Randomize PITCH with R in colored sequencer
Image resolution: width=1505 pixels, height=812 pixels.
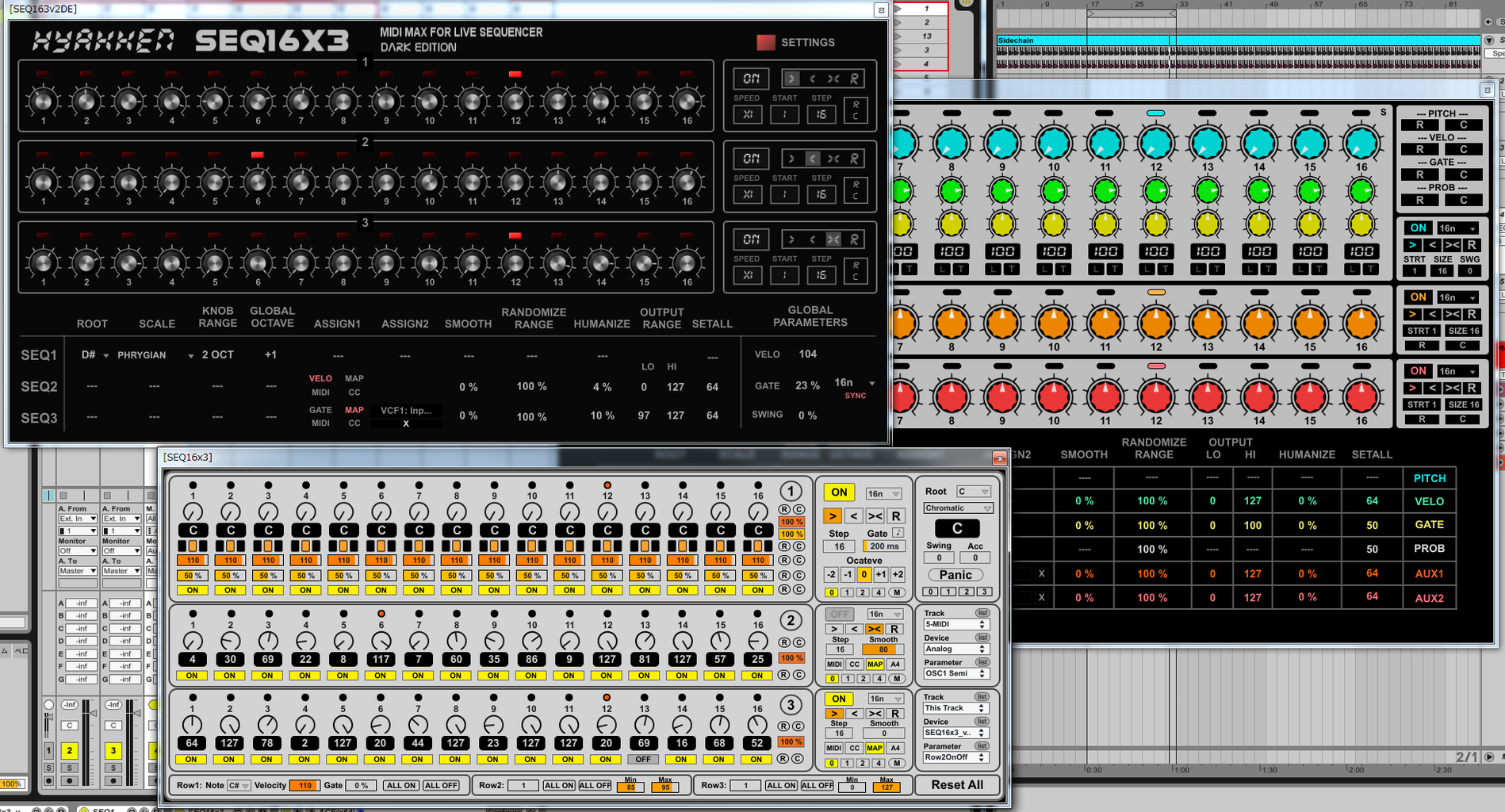tap(1420, 125)
